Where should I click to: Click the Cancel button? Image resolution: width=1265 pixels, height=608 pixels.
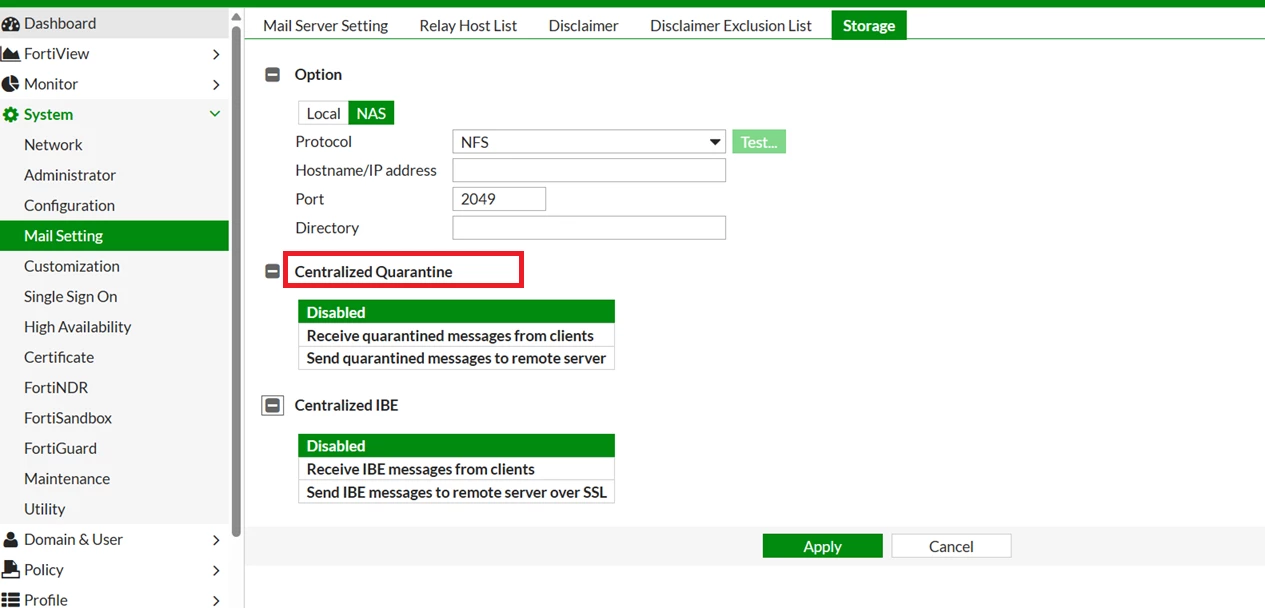(951, 546)
